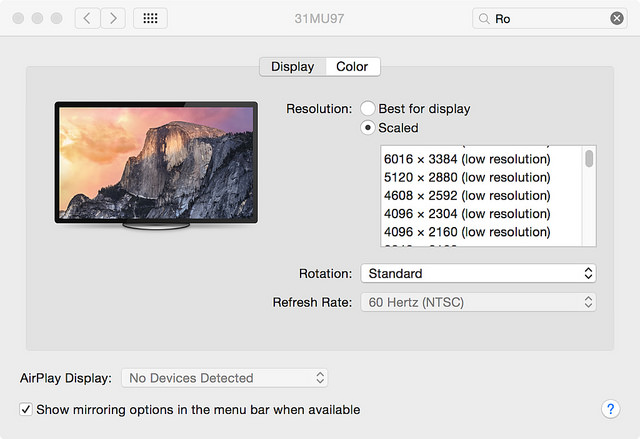Screen dimensions: 640x439
Task: Open the help question mark button
Action: [611, 409]
